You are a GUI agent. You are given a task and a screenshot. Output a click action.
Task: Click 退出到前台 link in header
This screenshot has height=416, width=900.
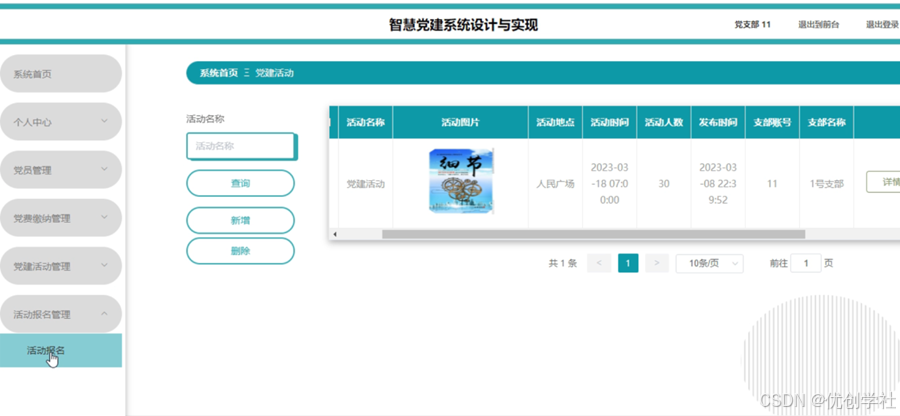click(x=818, y=25)
